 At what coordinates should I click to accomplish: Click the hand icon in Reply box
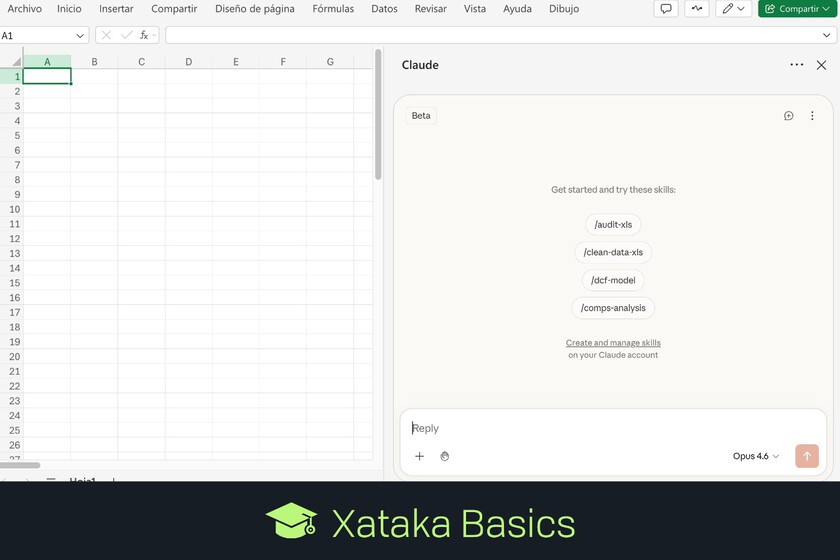click(445, 456)
